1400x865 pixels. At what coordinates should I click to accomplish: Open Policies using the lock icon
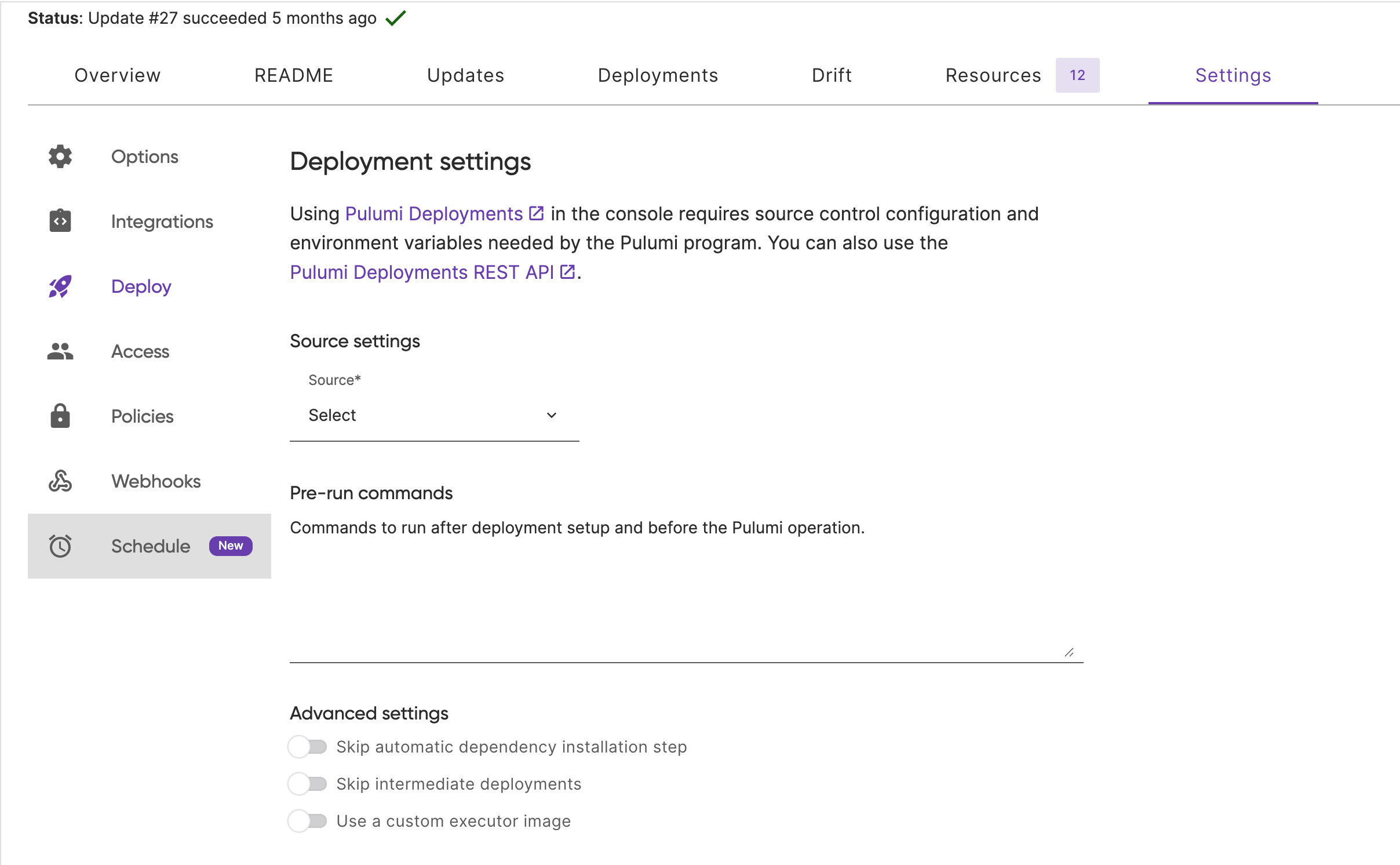click(60, 416)
